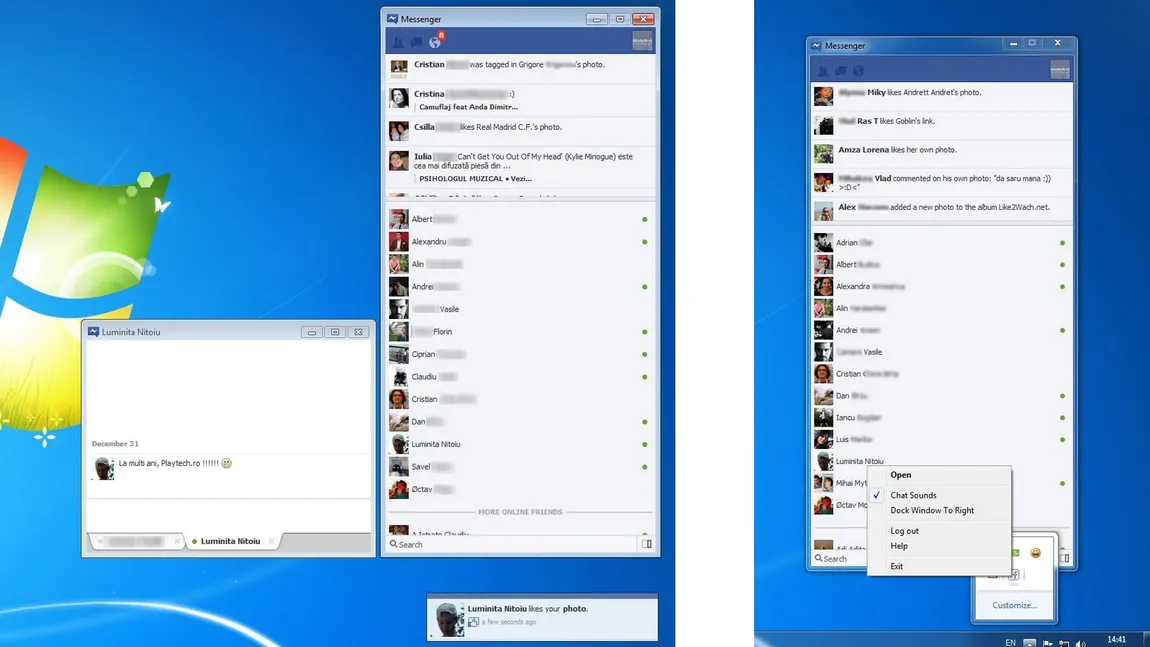Open 'Camuflaj feat Anda Dimitr...' link
This screenshot has width=1150, height=647.
tap(468, 107)
